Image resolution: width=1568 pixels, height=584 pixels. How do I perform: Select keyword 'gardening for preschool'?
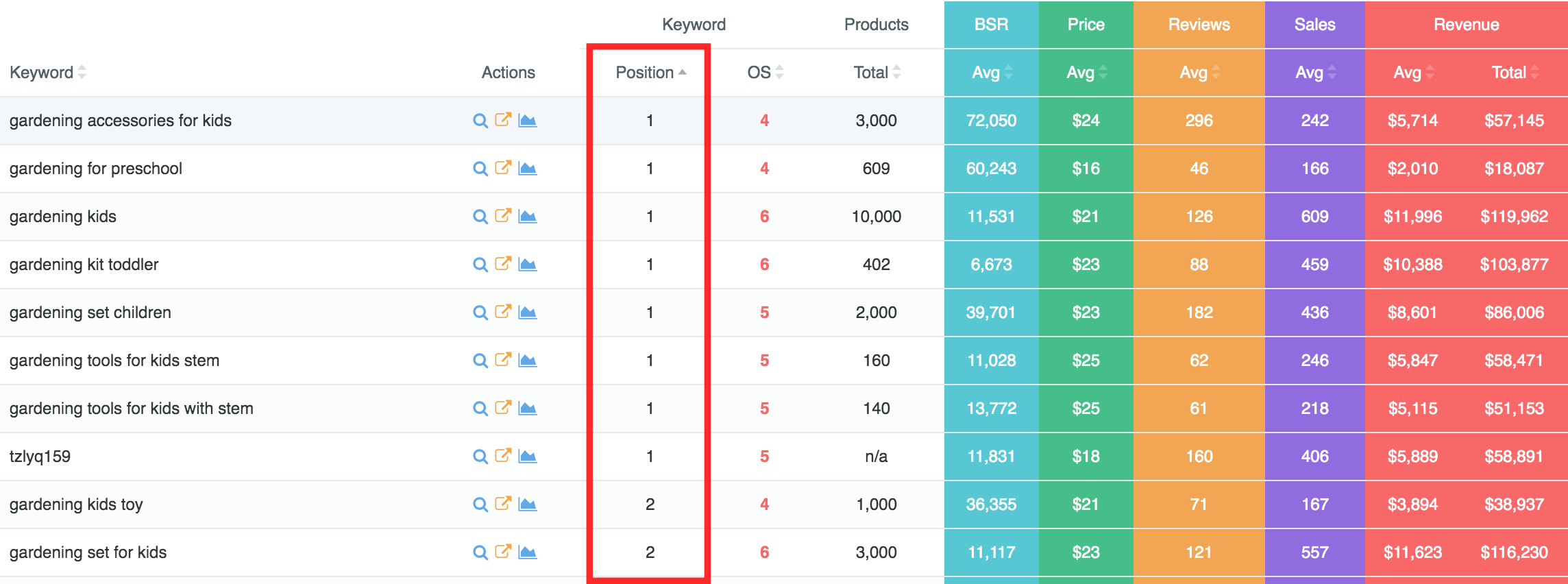pyautogui.click(x=96, y=169)
